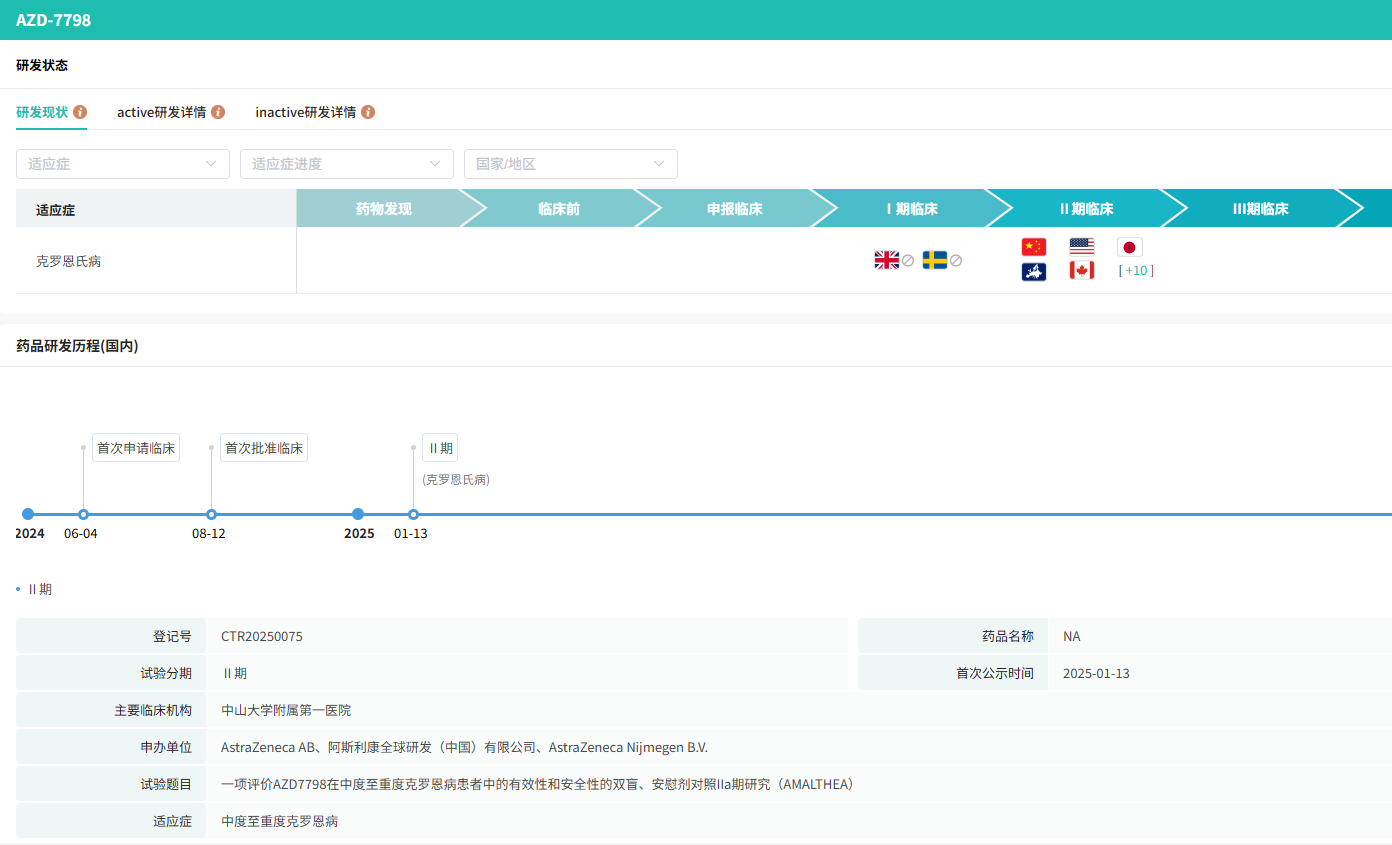Viewport: 1392px width, 845px height.
Task: Select the 08-12 首次批准临床 timeline point
Action: pyautogui.click(x=211, y=514)
